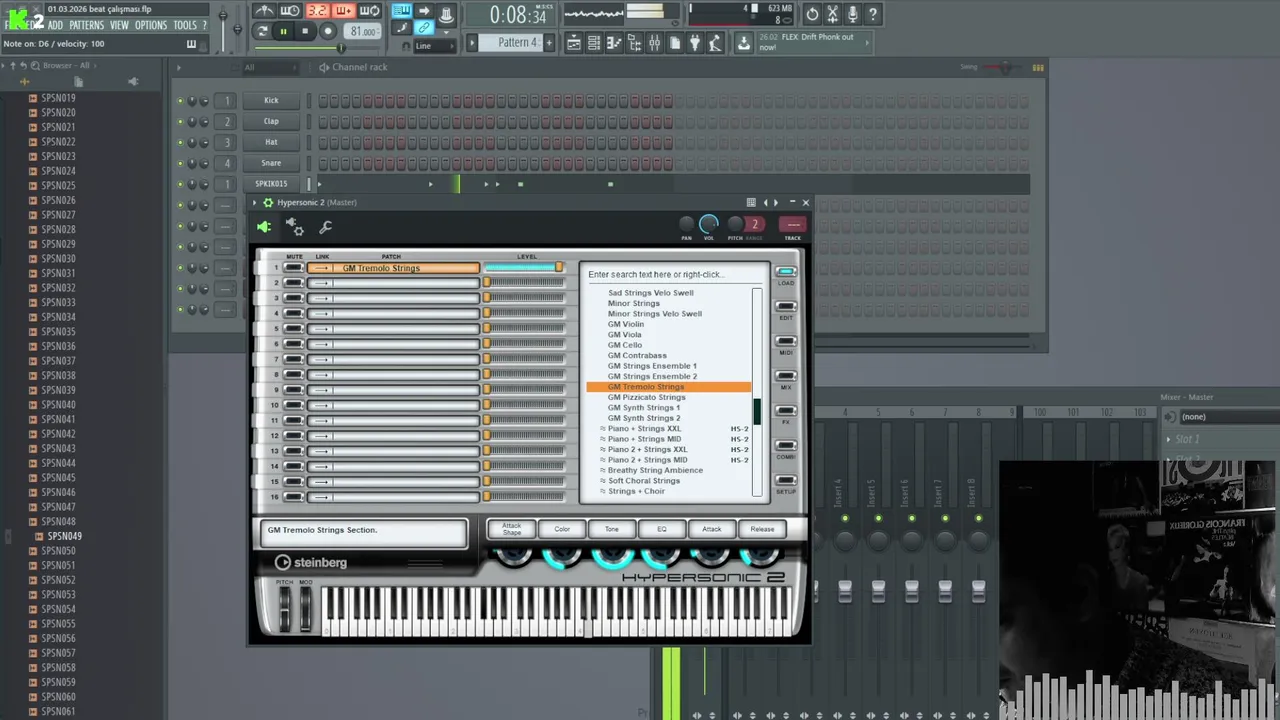Open the PATTERNS menu
This screenshot has height=720, width=1280.
pyautogui.click(x=86, y=25)
